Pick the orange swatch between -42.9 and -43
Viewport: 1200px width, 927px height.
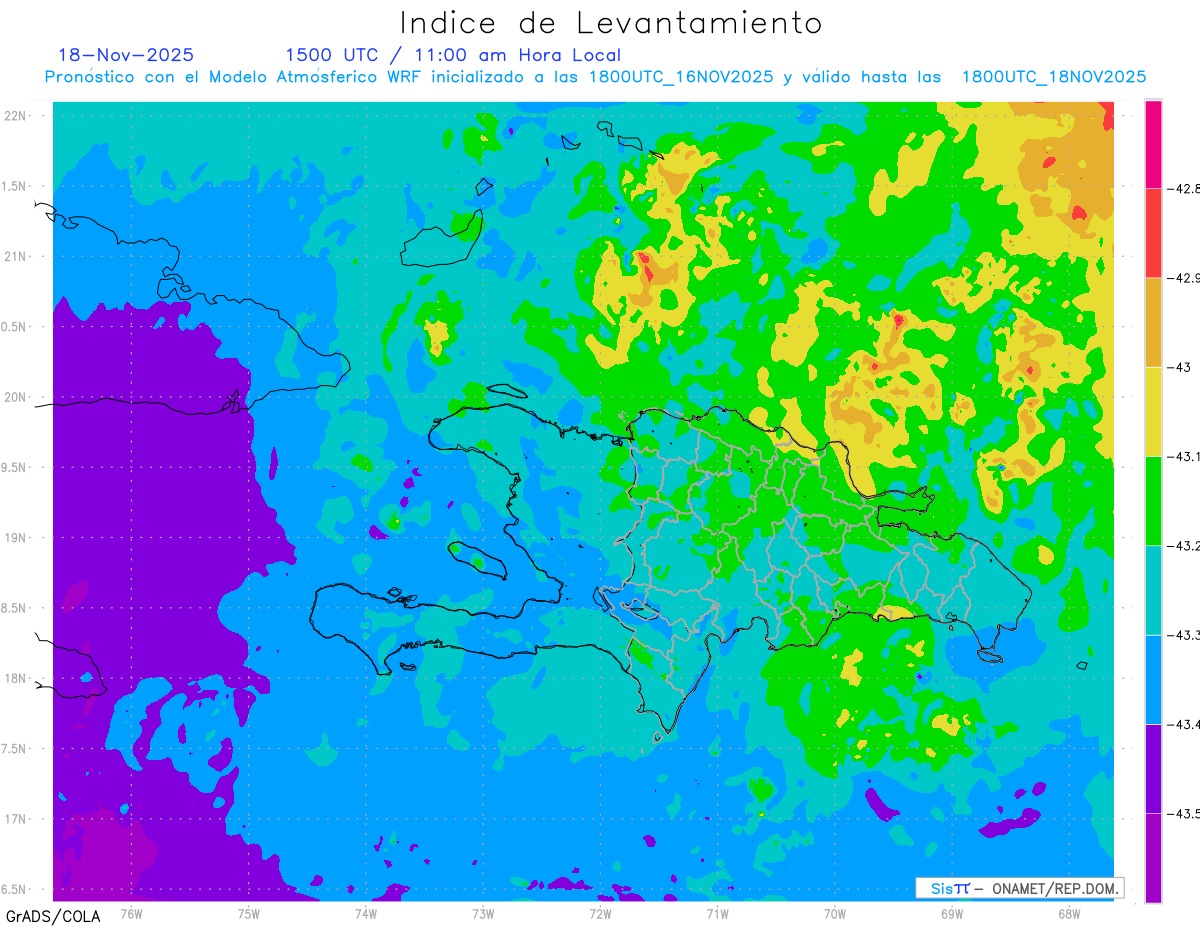tap(1153, 322)
